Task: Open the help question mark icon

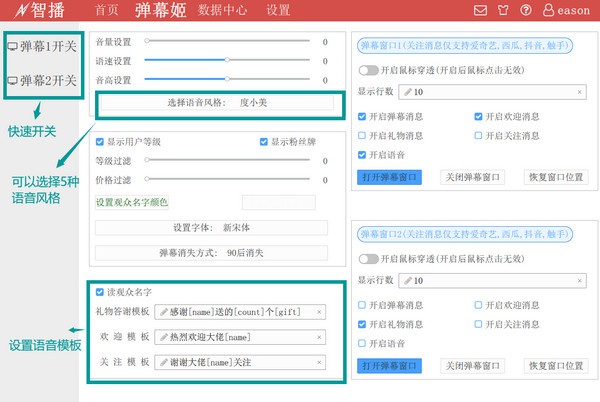Action: [526, 11]
